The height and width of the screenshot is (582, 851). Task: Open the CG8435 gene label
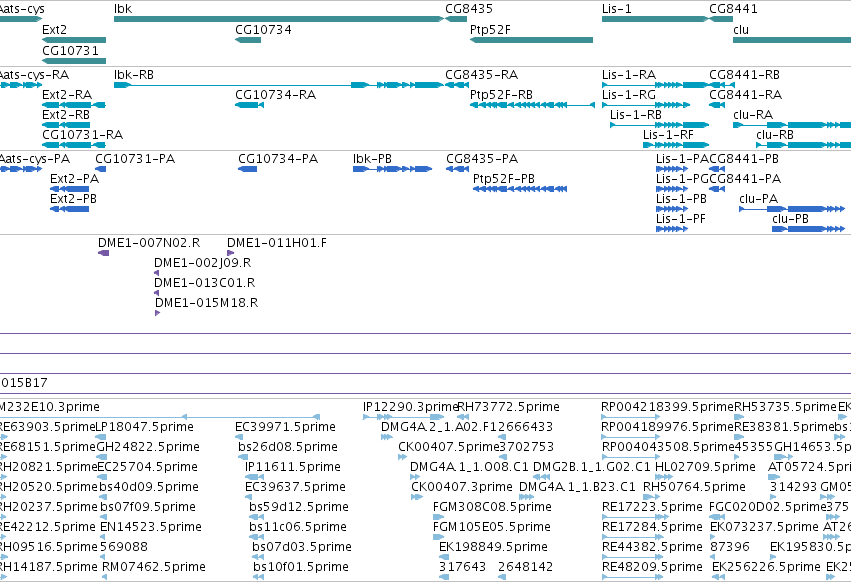469,9
